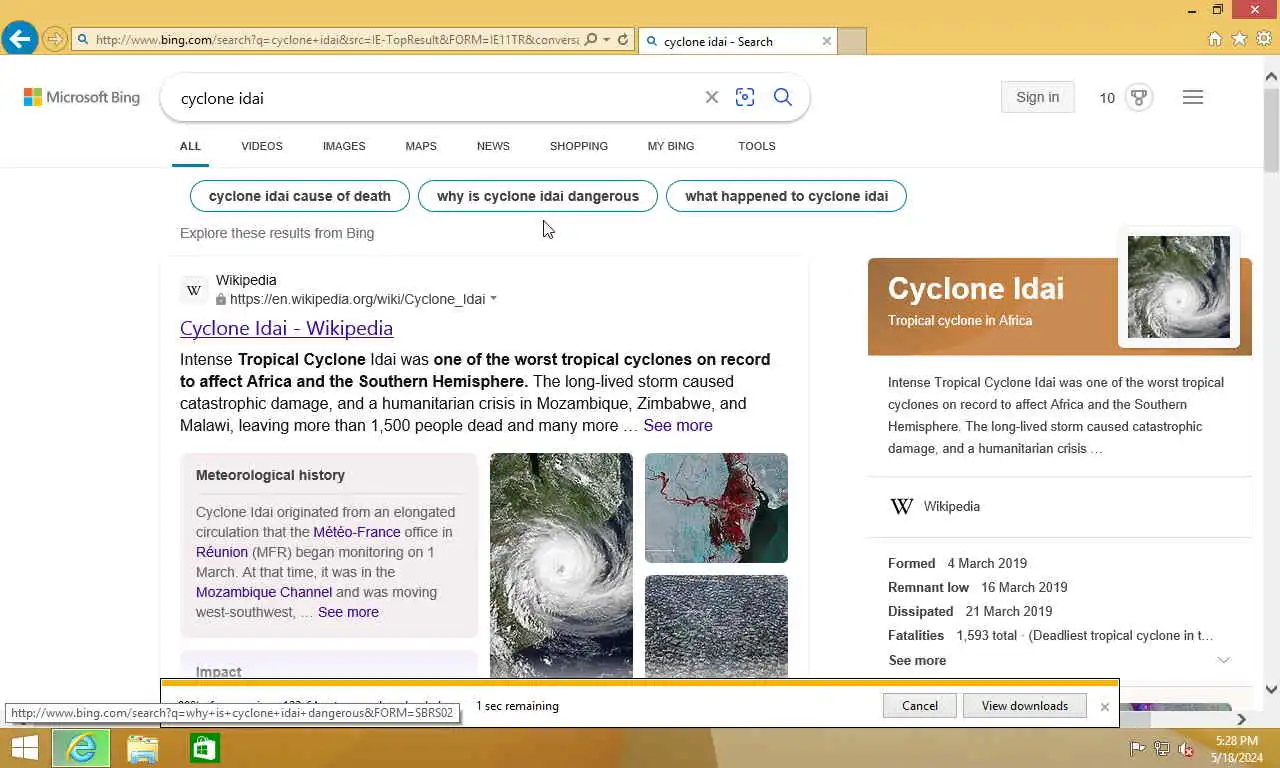Go back with the browser Back arrow
Viewport: 1280px width, 768px height.
20,39
